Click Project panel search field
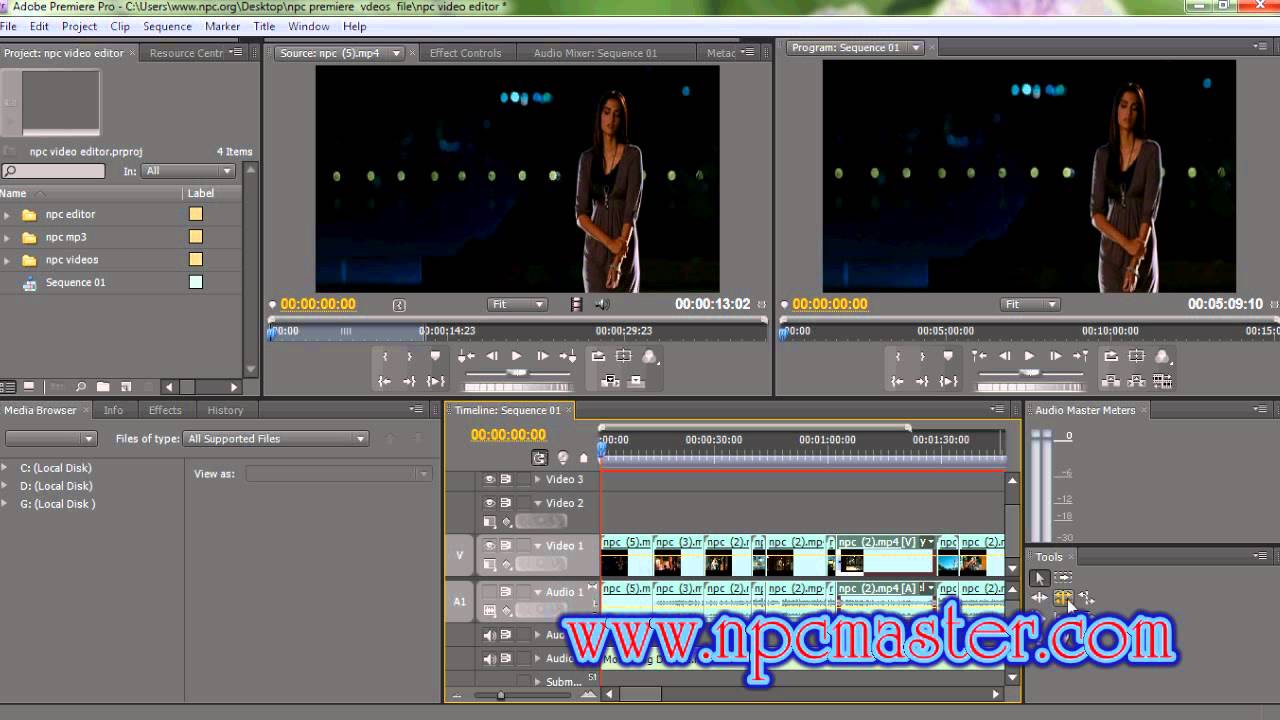This screenshot has height=720, width=1280. pyautogui.click(x=53, y=171)
